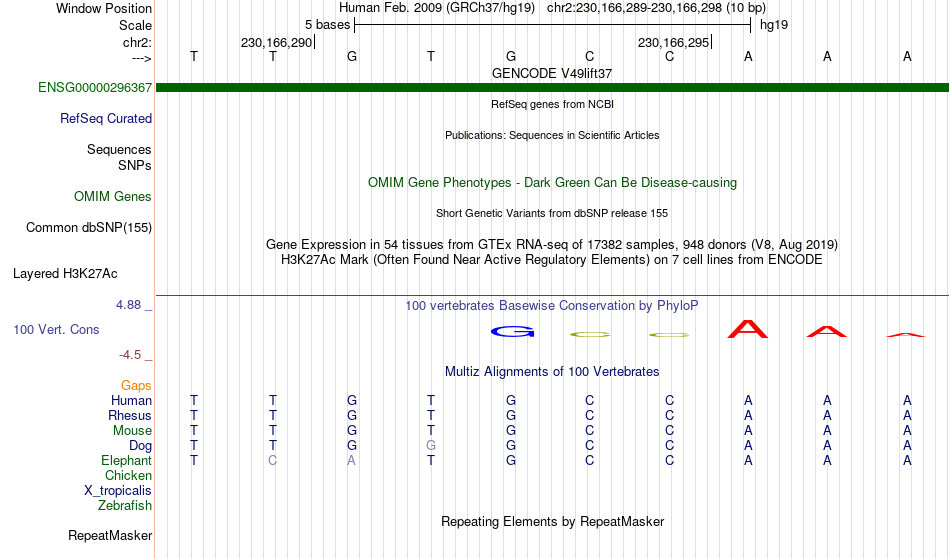Click the Rhesus species label
950x559 pixels.
point(130,415)
